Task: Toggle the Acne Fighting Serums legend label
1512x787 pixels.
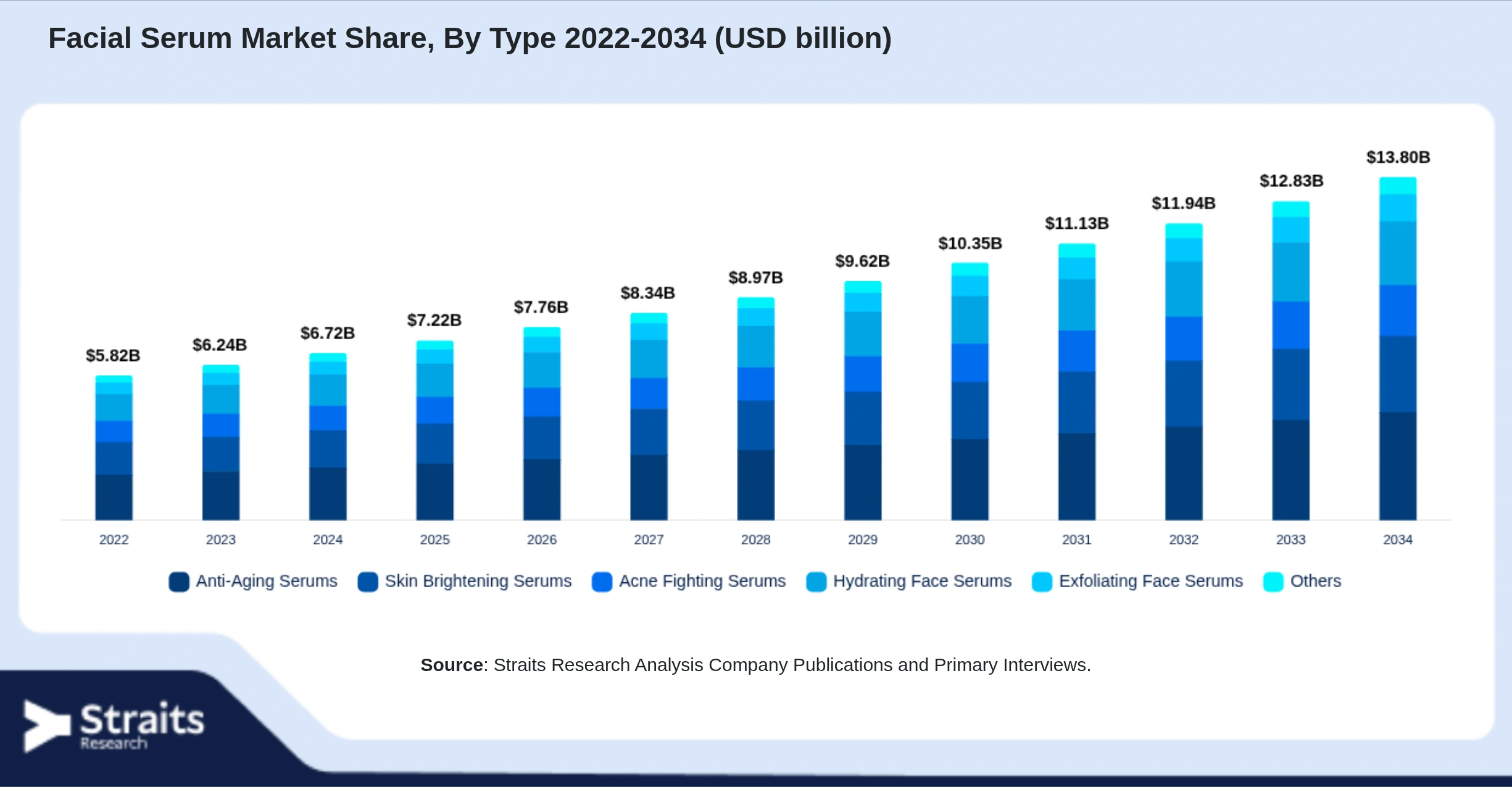Action: 702,581
